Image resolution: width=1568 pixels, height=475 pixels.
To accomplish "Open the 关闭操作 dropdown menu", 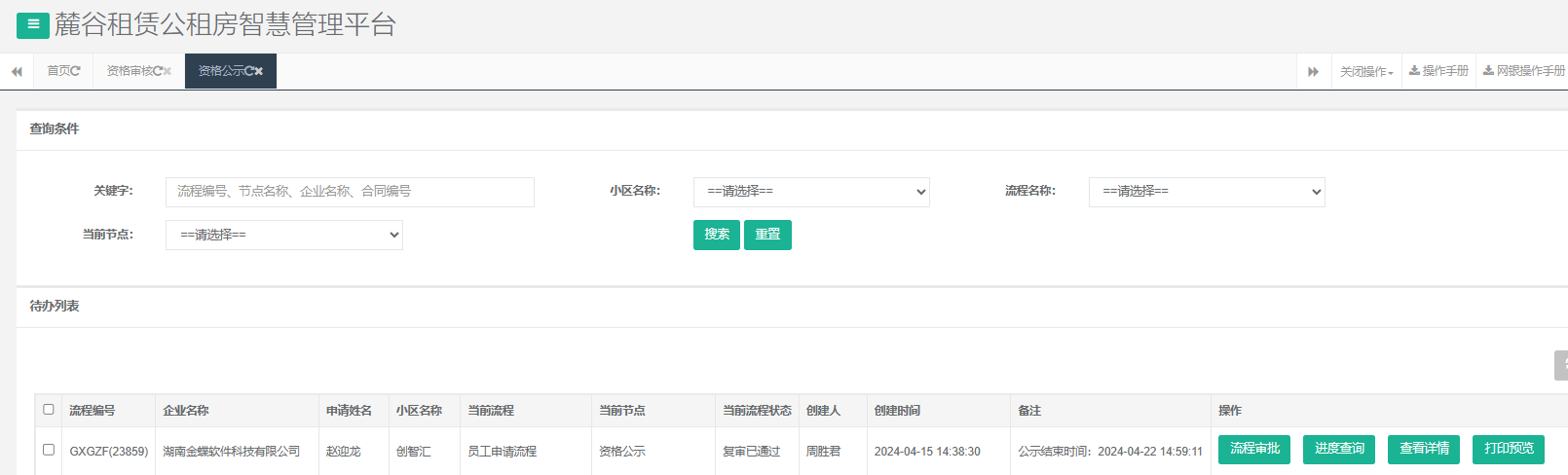I will click(x=1366, y=71).
